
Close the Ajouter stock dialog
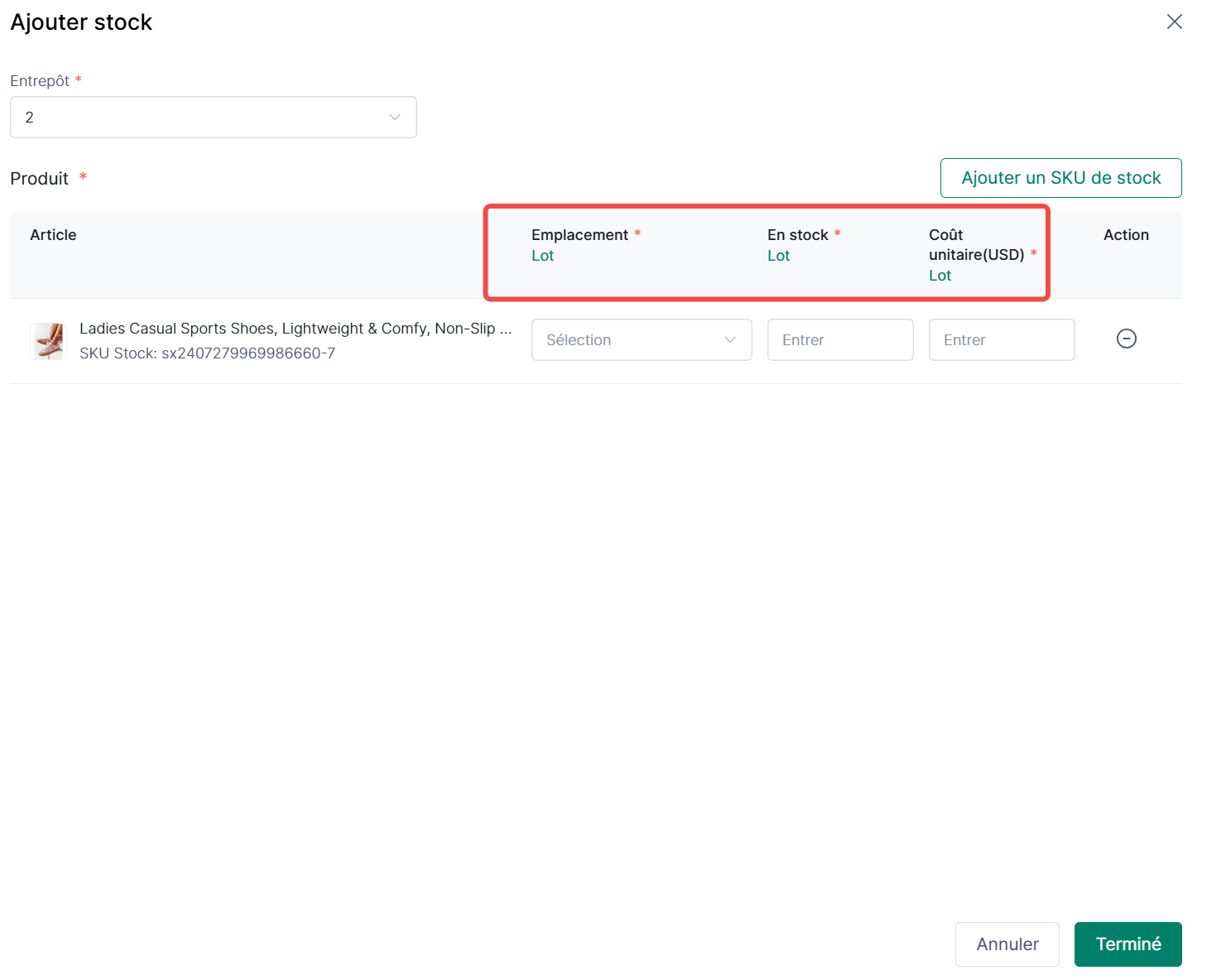[x=1174, y=22]
